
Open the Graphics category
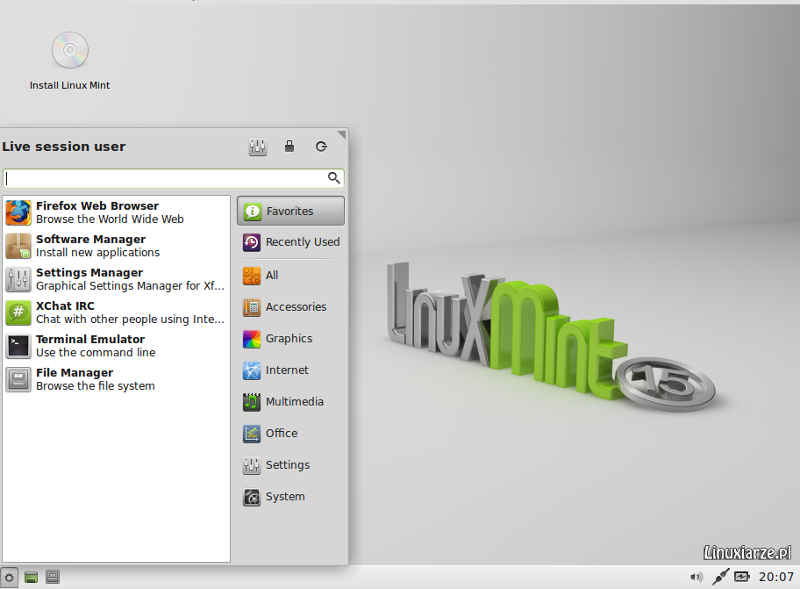pyautogui.click(x=291, y=339)
